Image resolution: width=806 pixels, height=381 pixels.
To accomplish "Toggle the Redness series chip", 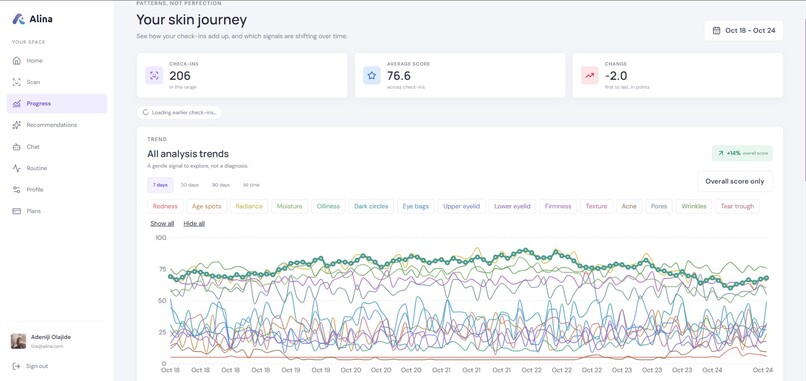I will (x=165, y=206).
